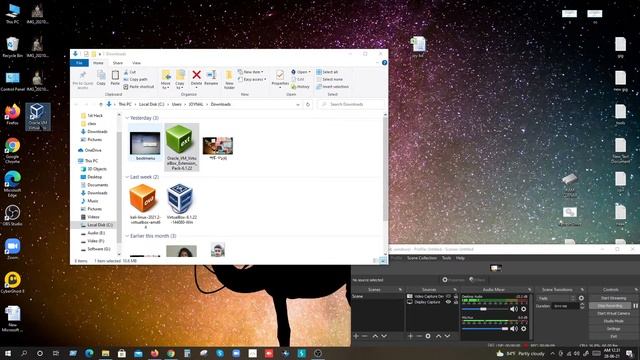Viewport: 640px width, 360px height.
Task: Click the Rename icon in Explorer ribbon
Action: click(x=211, y=75)
